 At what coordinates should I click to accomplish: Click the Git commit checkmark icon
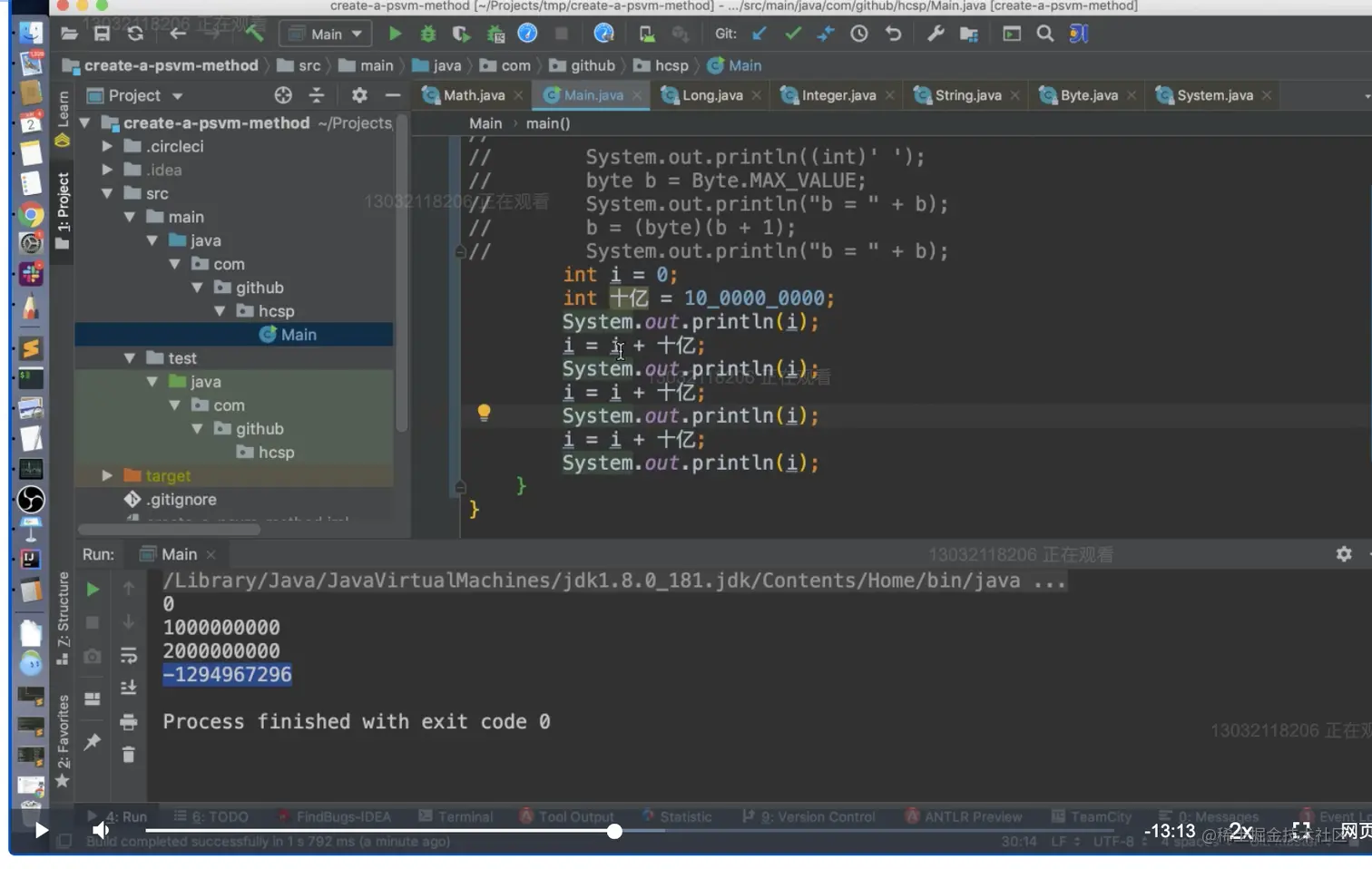[792, 34]
